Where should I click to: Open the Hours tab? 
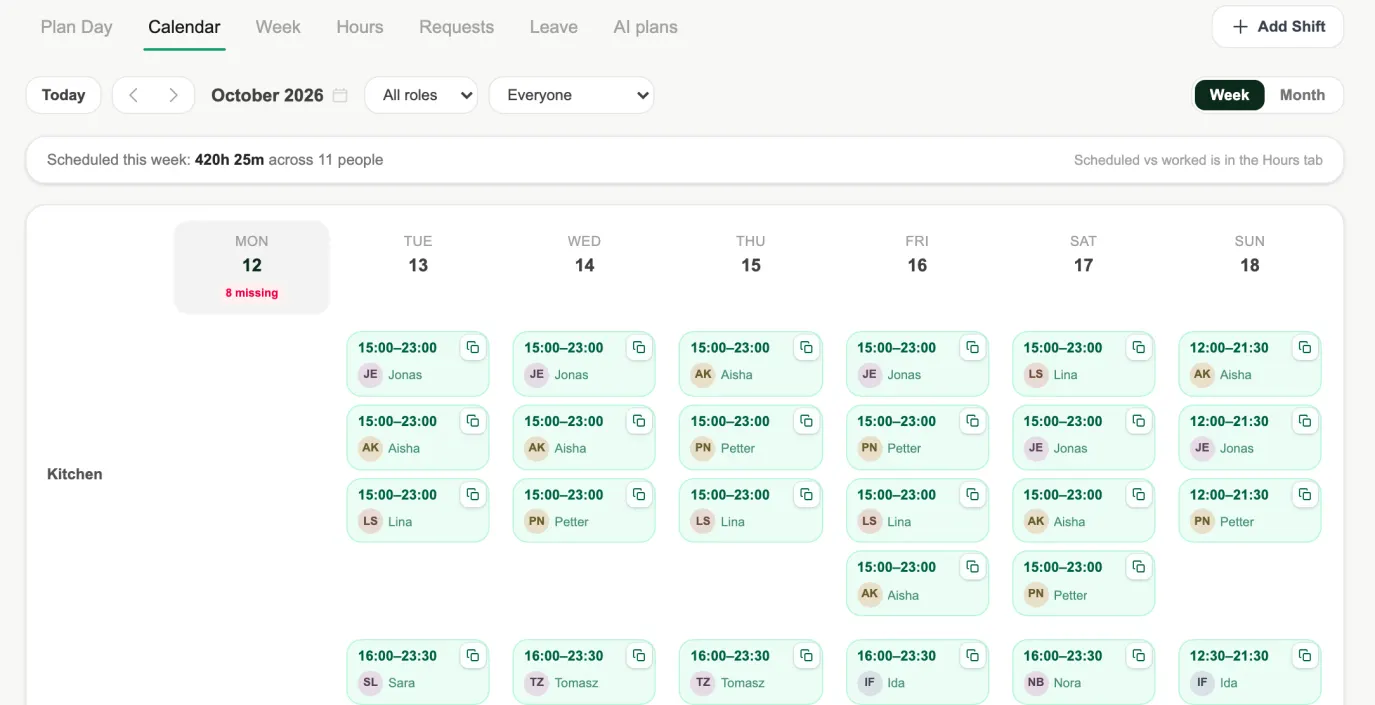coord(360,27)
